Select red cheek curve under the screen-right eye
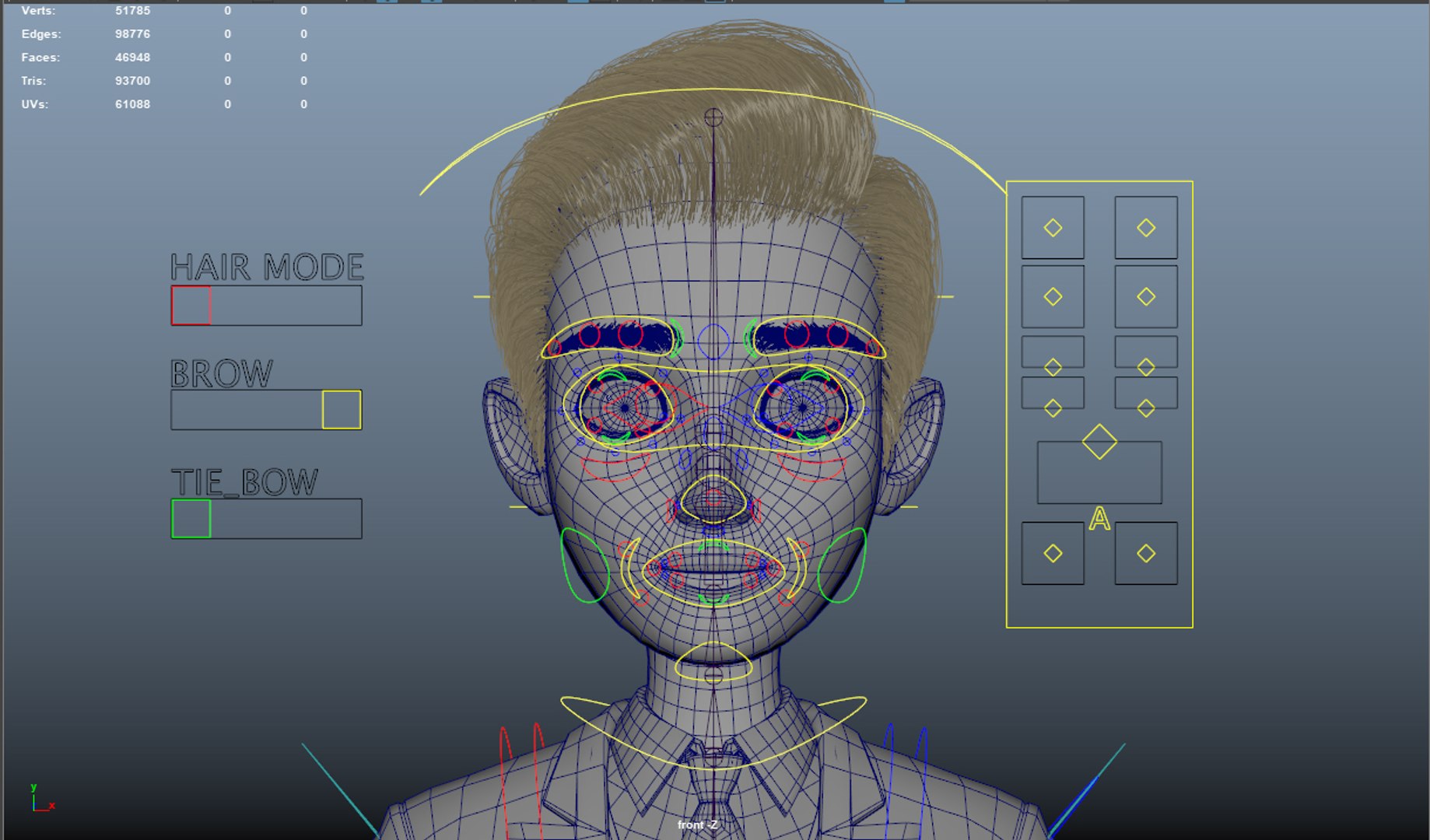 point(811,467)
